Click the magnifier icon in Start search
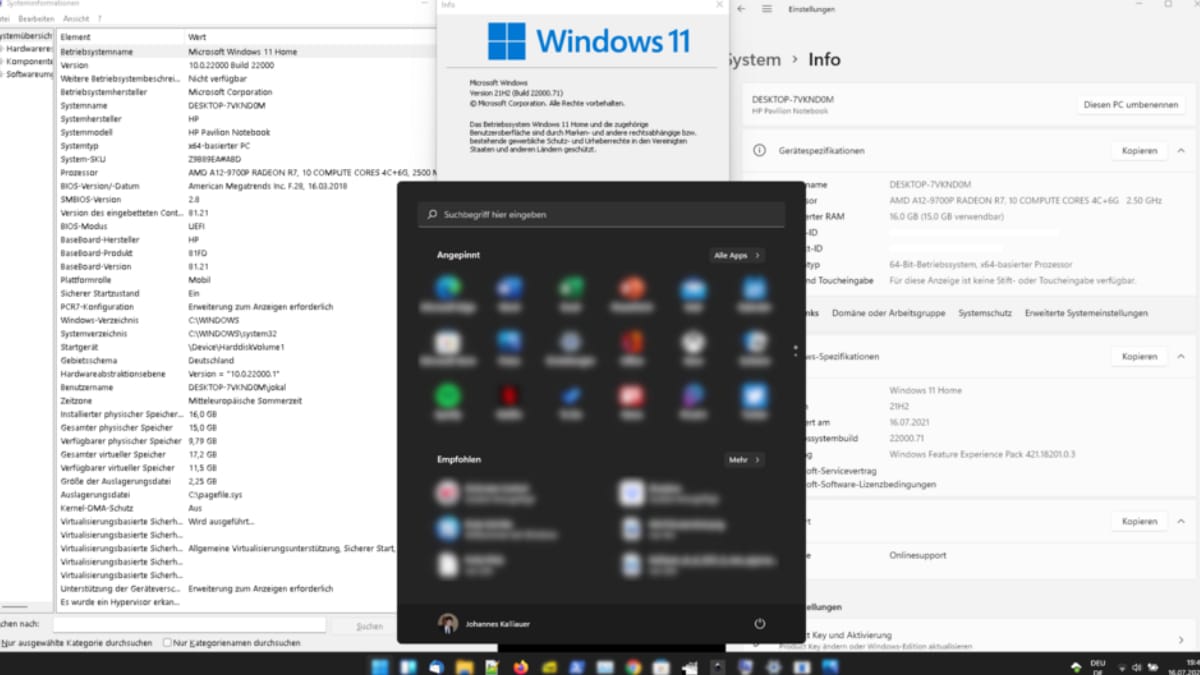This screenshot has width=1200, height=675. [433, 214]
